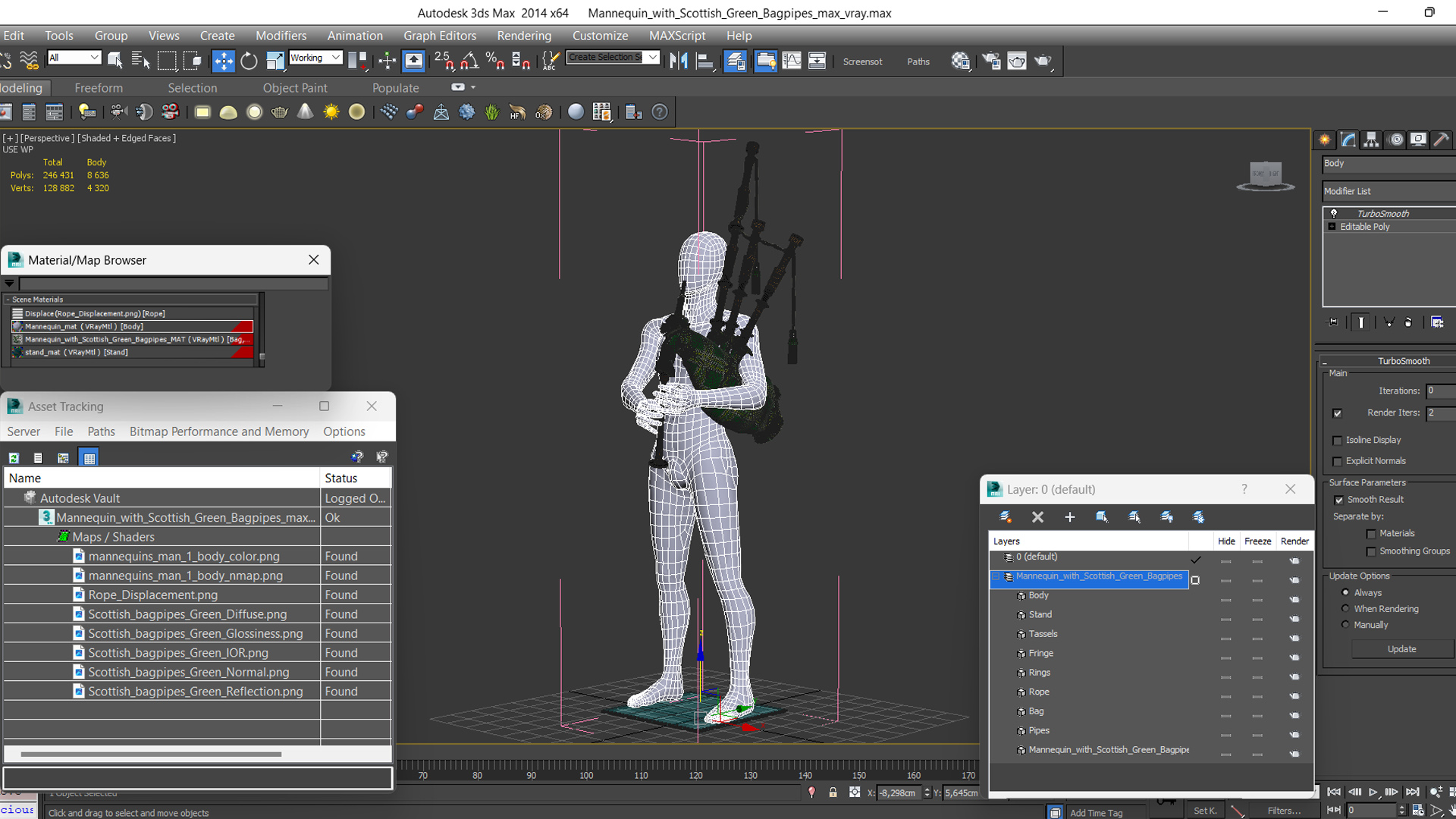Click the Align tool icon
This screenshot has width=1456, height=819.
click(705, 61)
